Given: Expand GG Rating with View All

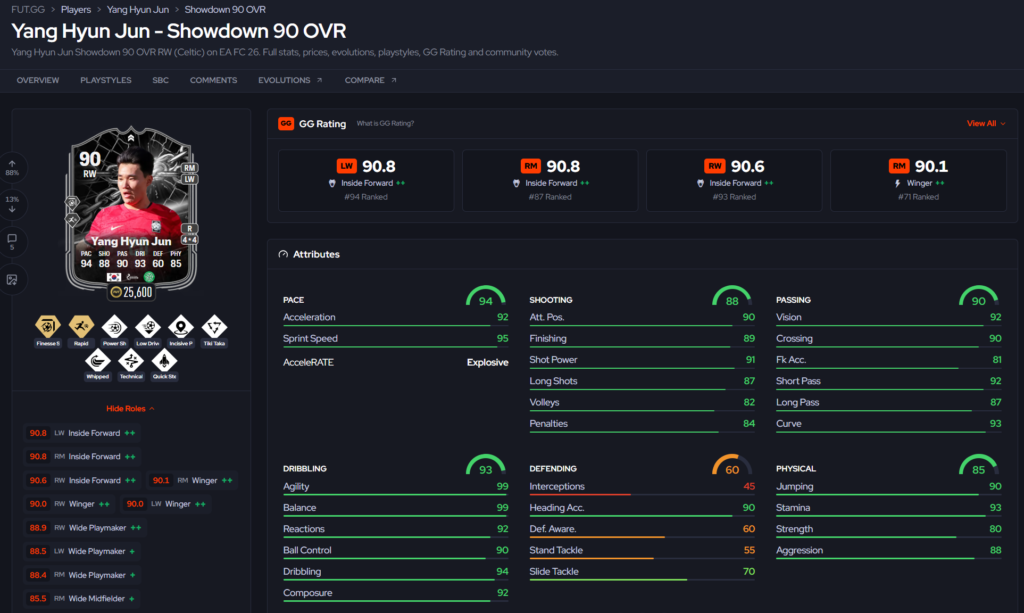Looking at the screenshot, I should click(x=986, y=123).
